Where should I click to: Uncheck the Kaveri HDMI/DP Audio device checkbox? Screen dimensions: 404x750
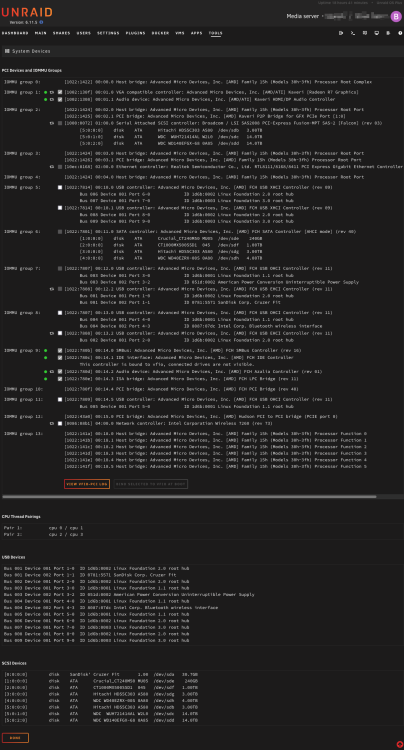point(60,99)
